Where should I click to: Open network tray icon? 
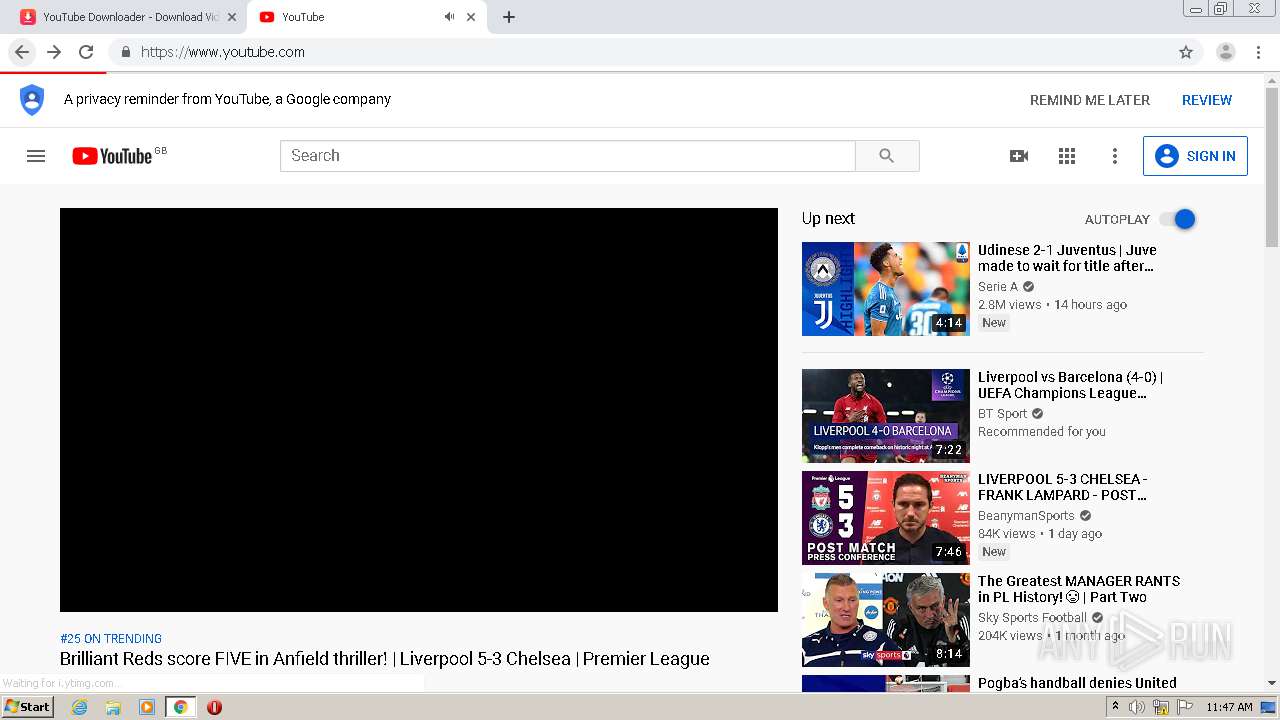click(1161, 707)
